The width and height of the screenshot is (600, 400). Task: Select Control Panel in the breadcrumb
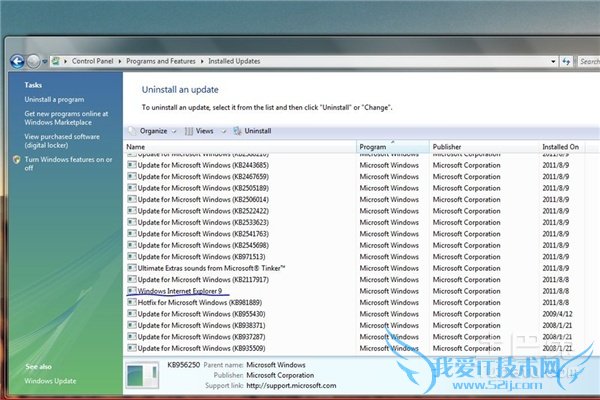click(92, 61)
